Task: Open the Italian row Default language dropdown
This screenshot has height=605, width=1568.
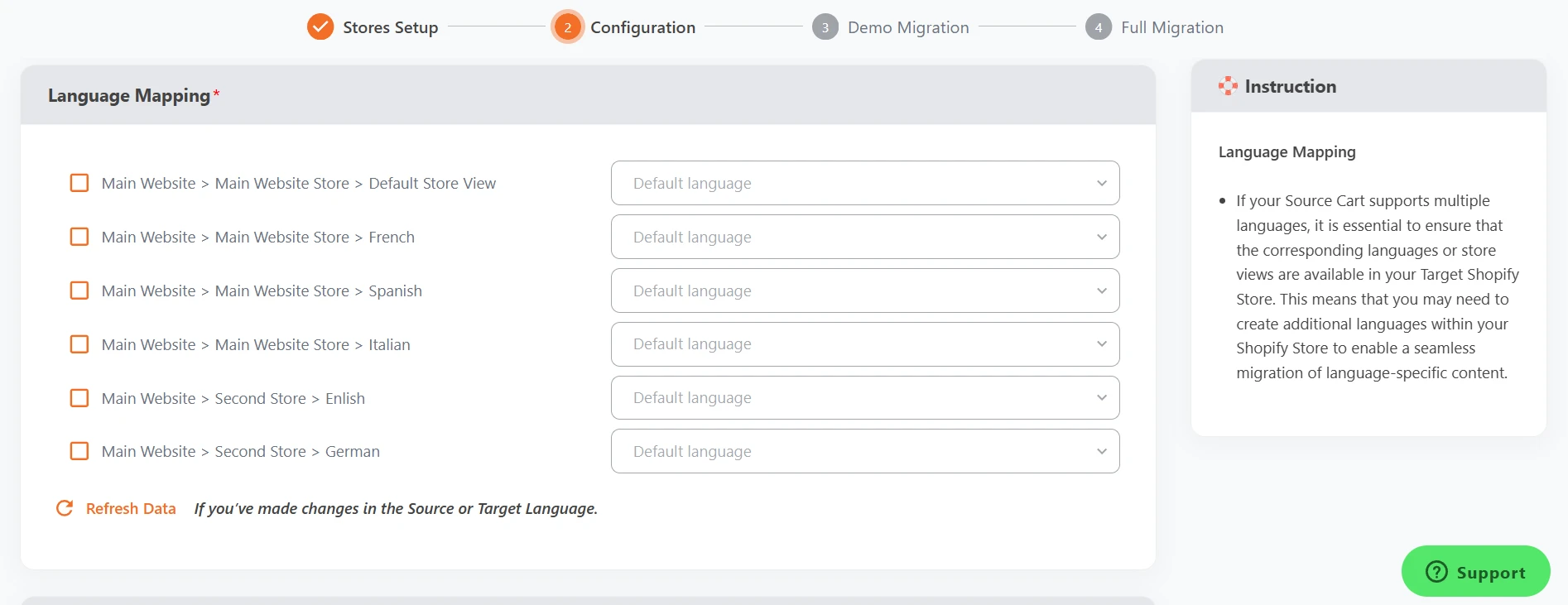Action: point(865,344)
